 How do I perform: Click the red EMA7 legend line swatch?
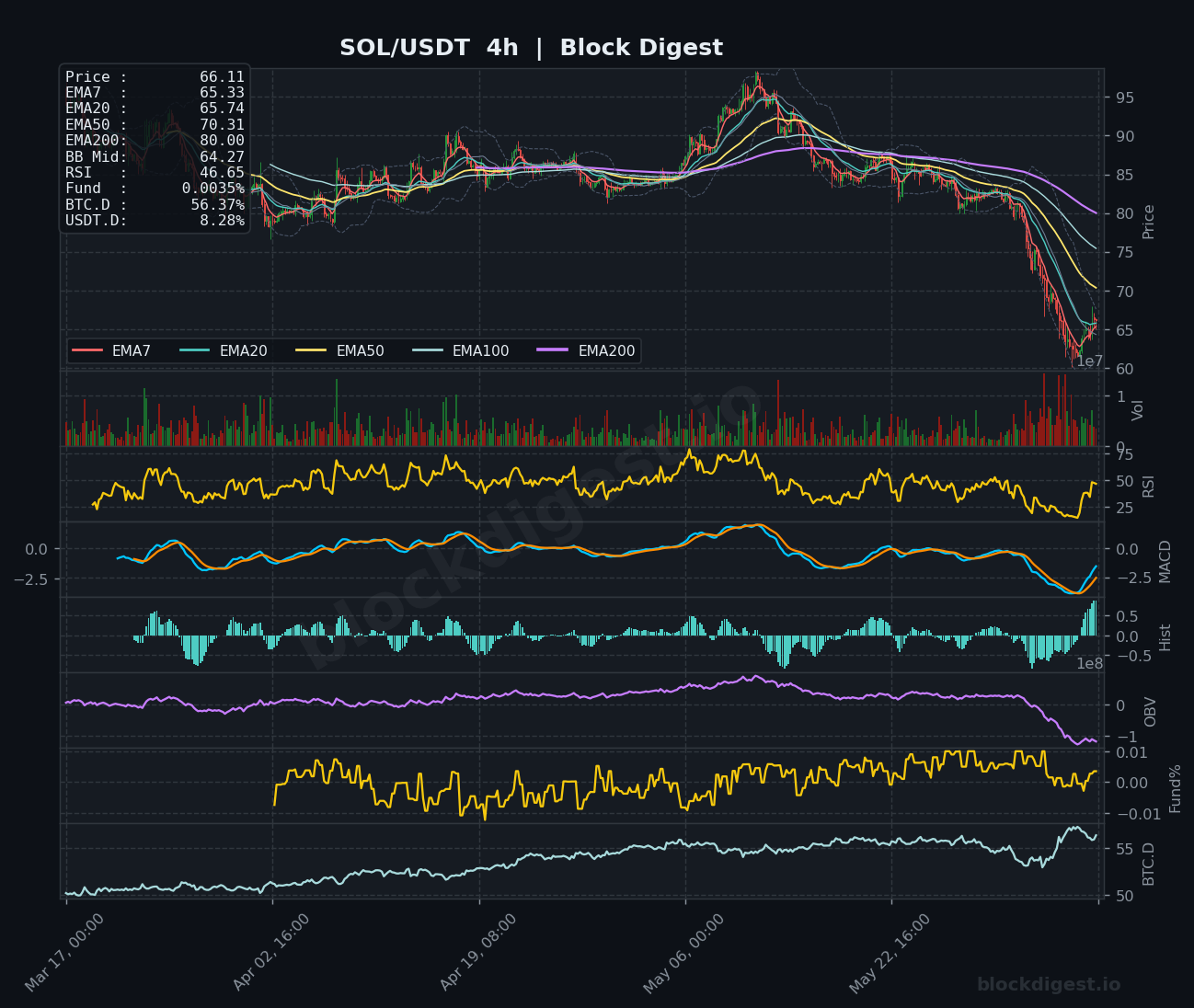[x=87, y=350]
